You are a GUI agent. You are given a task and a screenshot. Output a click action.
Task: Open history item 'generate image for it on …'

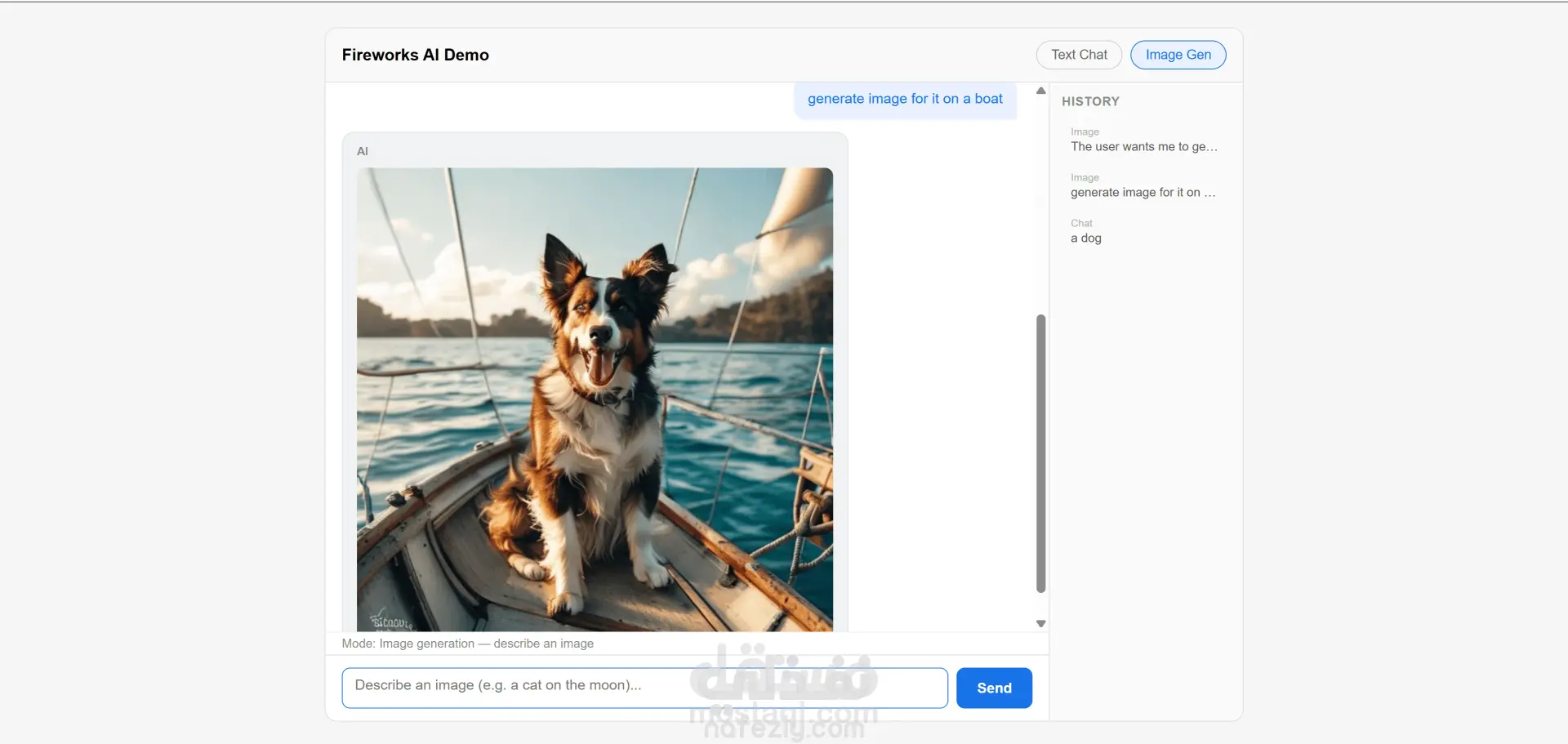point(1144,186)
